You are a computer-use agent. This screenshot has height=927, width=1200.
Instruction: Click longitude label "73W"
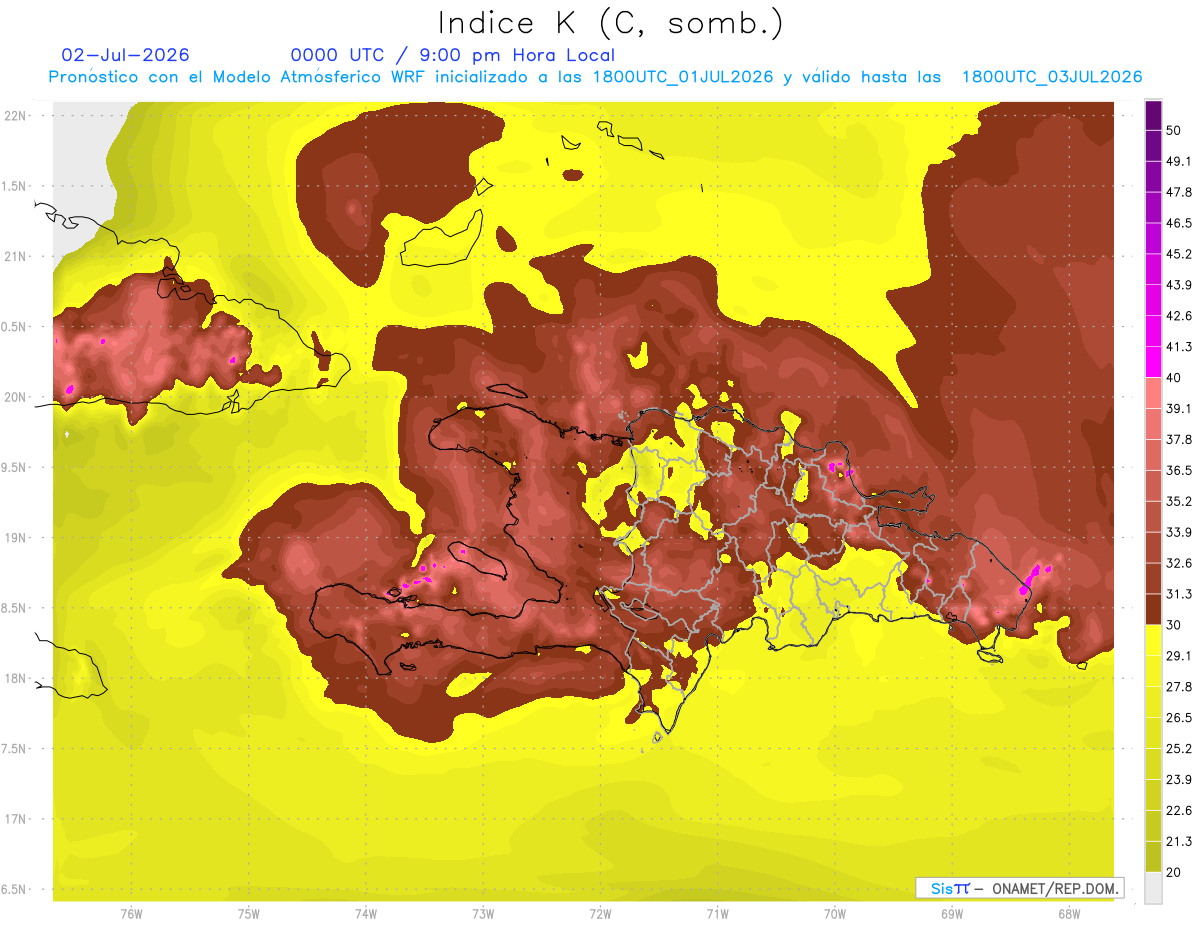tap(483, 913)
